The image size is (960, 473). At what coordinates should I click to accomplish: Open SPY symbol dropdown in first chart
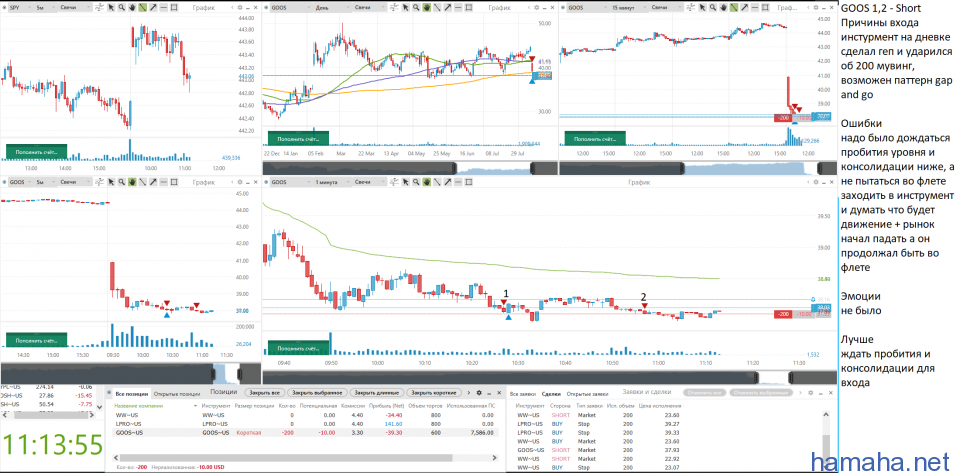tap(20, 7)
